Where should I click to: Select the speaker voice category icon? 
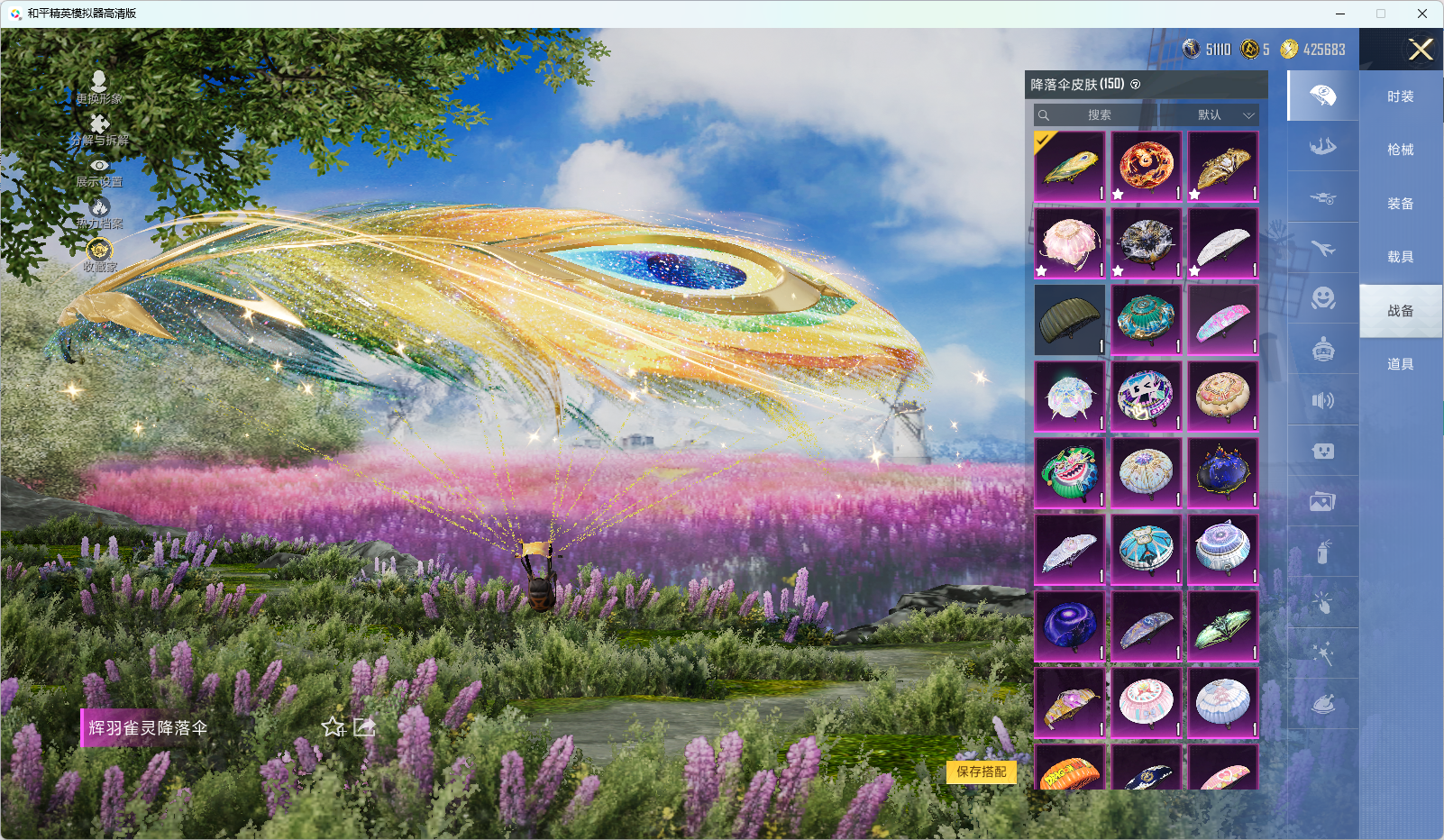tap(1322, 400)
